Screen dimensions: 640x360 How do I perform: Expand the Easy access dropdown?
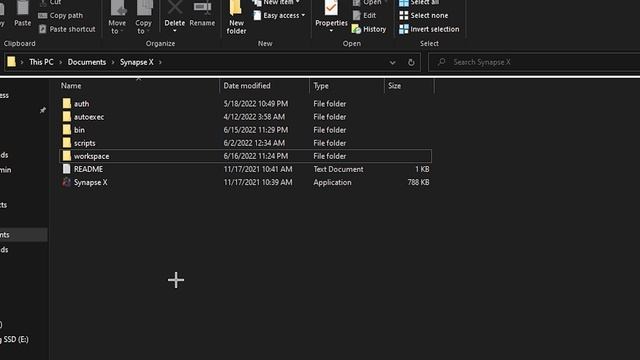pos(279,16)
